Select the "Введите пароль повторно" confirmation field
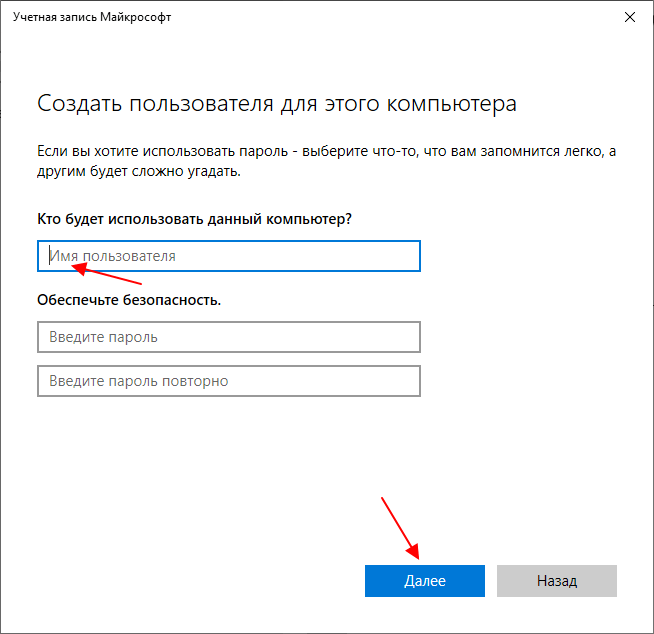The height and width of the screenshot is (634, 654). point(229,381)
